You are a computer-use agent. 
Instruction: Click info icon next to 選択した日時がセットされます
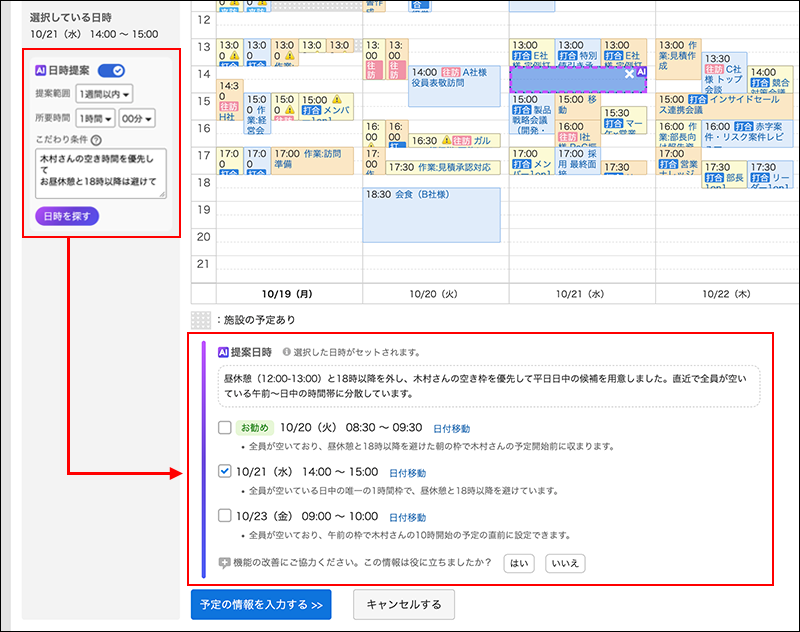pos(287,351)
